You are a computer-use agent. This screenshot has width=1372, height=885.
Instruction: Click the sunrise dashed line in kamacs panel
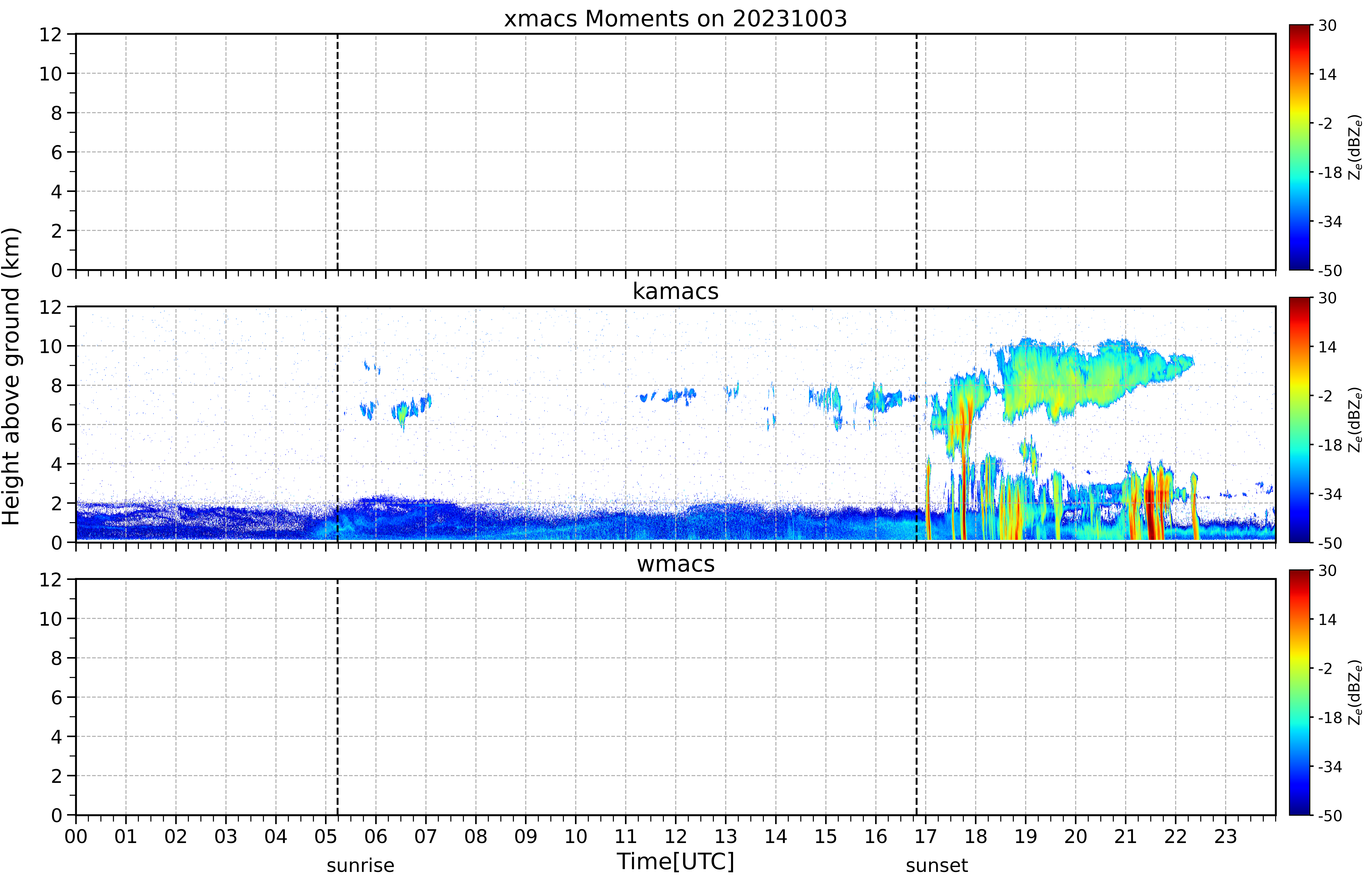[x=337, y=424]
